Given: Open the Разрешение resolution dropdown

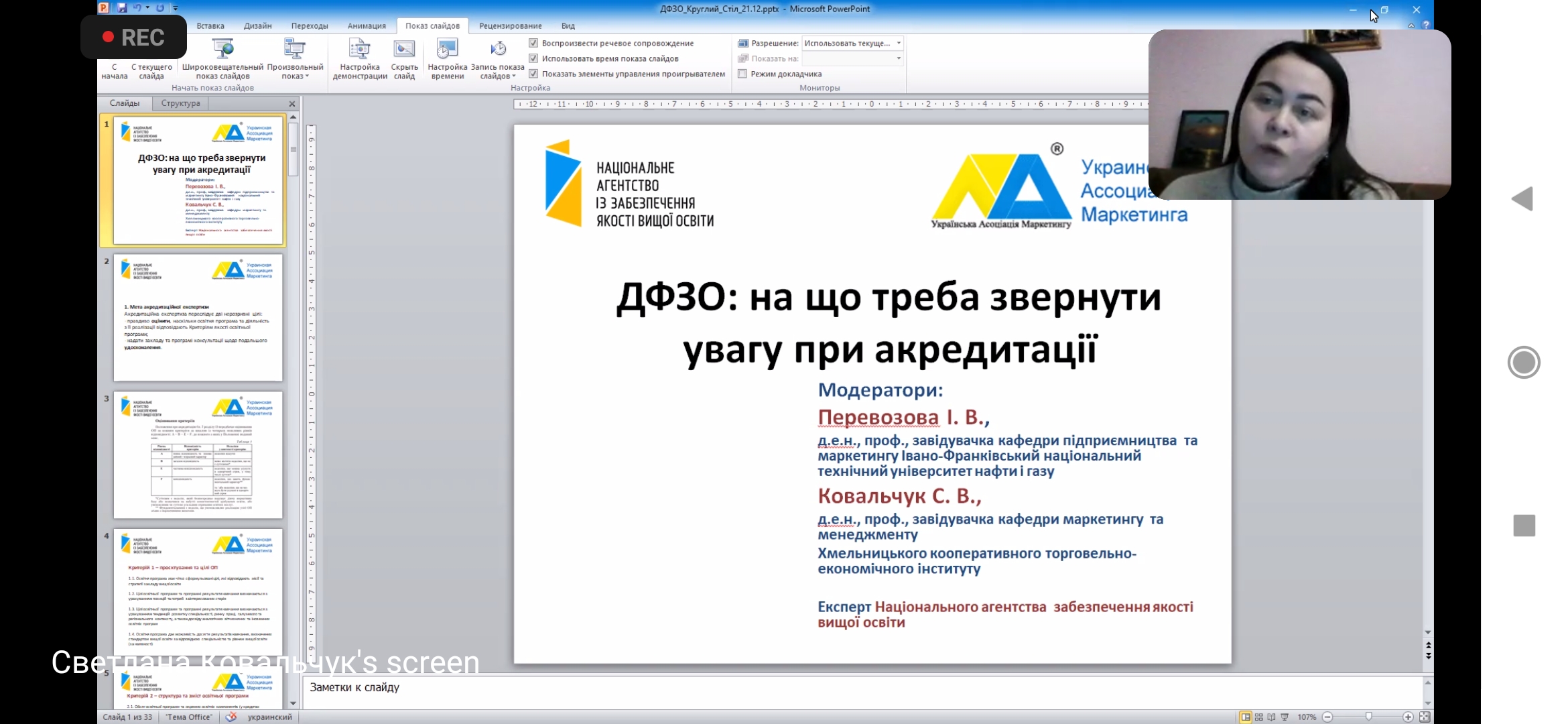Looking at the screenshot, I should click(898, 42).
